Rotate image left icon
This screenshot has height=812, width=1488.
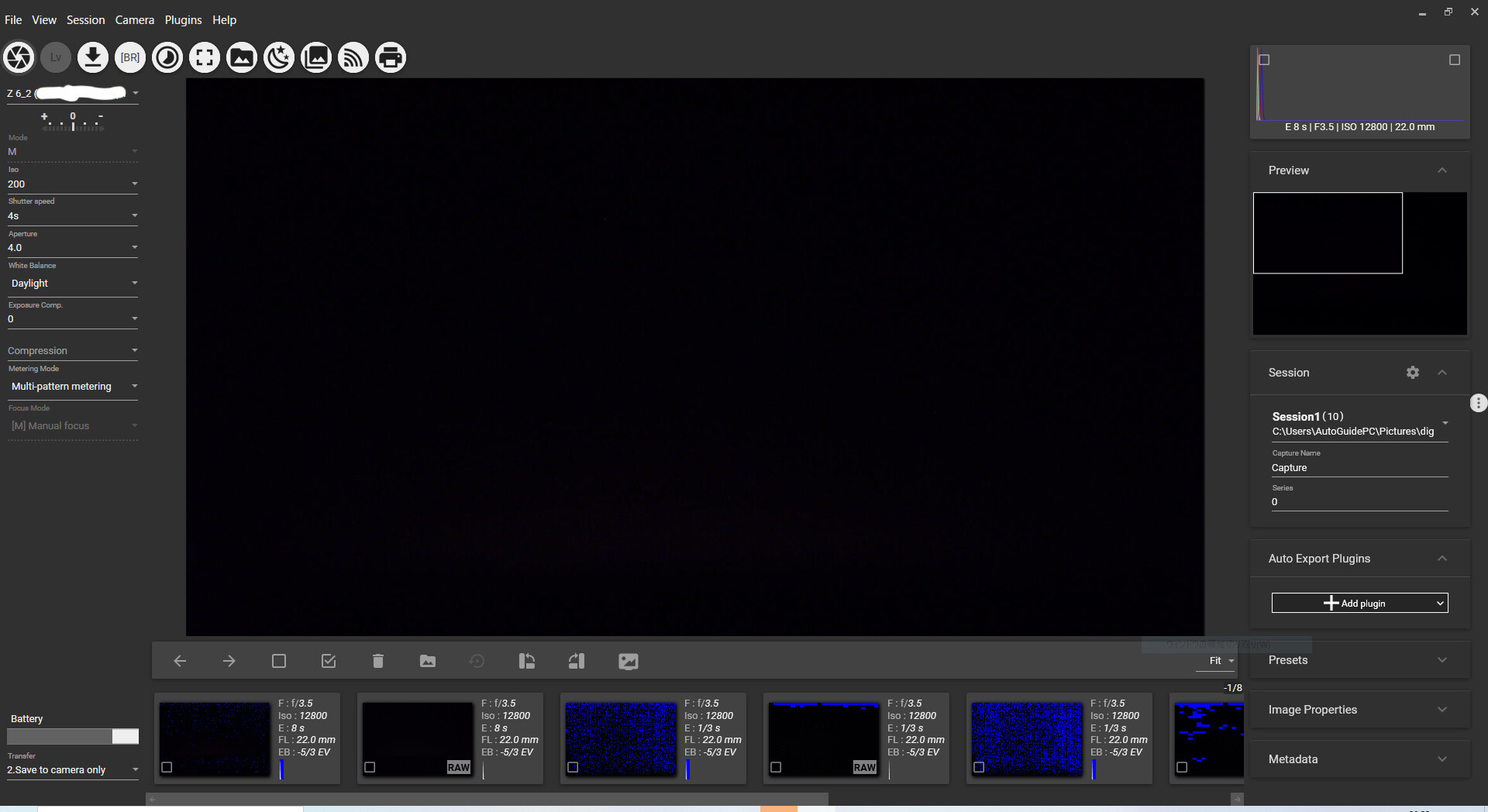(x=527, y=661)
